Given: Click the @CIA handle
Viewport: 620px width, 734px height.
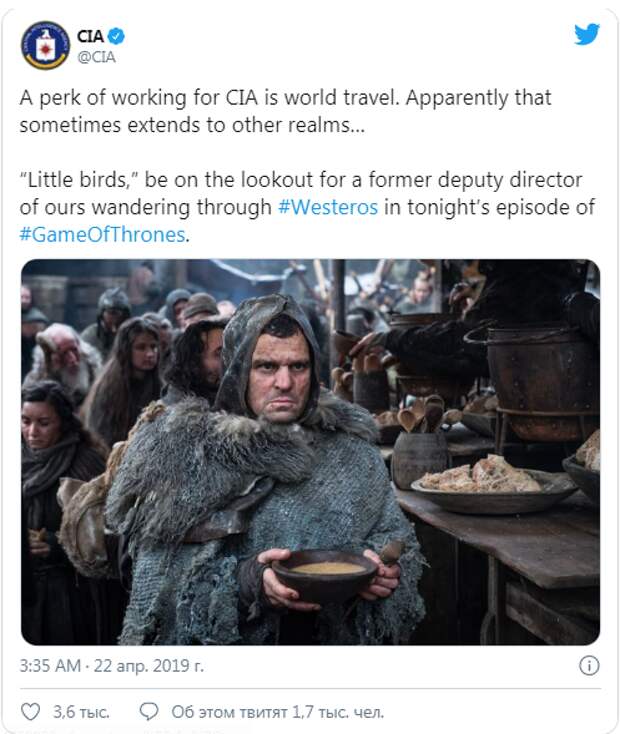Looking at the screenshot, I should tap(96, 57).
